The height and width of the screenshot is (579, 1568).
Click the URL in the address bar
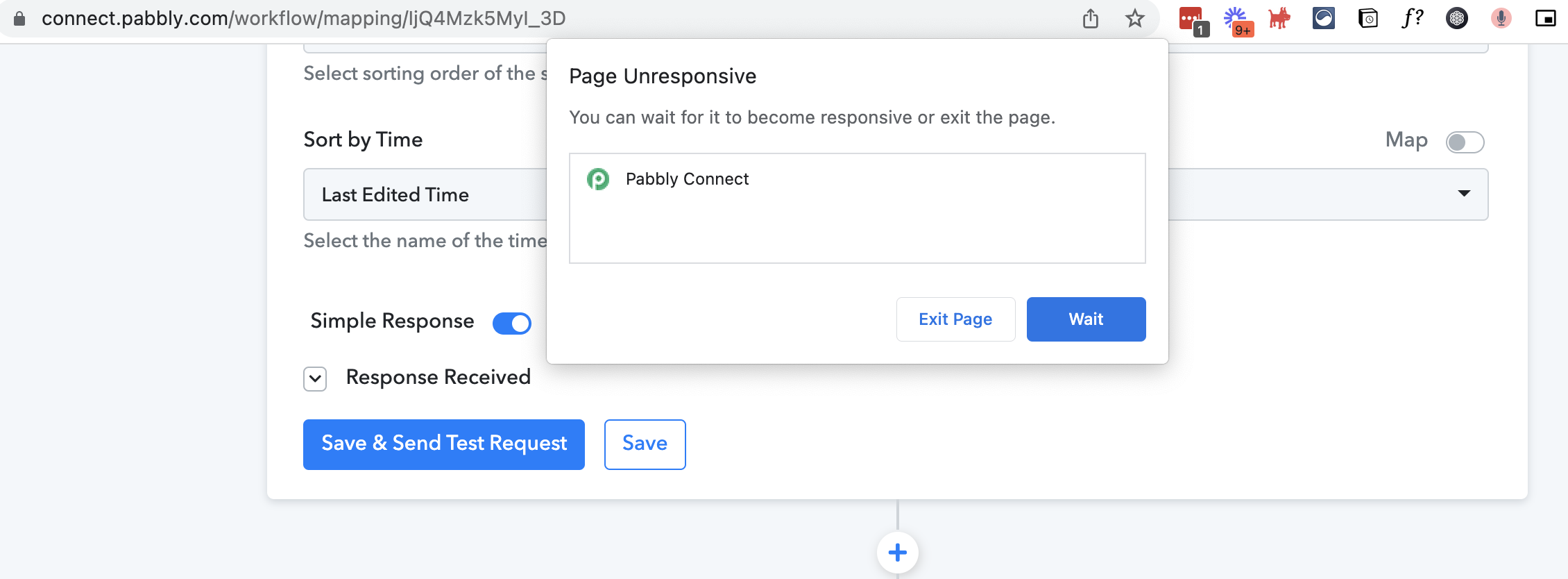click(304, 19)
